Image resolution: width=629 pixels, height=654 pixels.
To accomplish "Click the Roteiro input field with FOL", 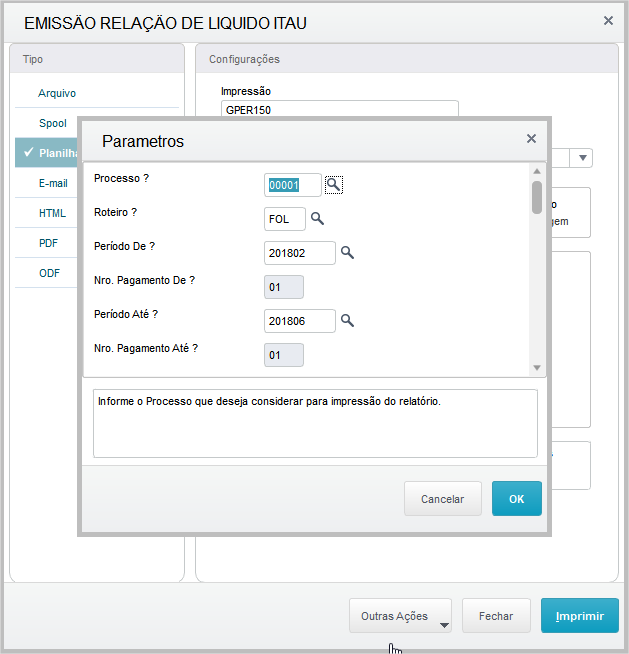I will click(285, 219).
